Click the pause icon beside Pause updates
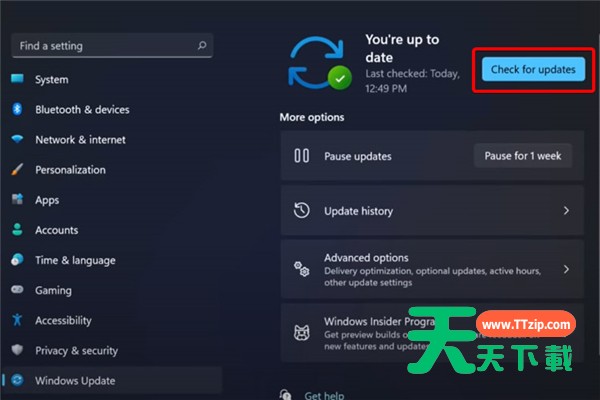 (302, 156)
